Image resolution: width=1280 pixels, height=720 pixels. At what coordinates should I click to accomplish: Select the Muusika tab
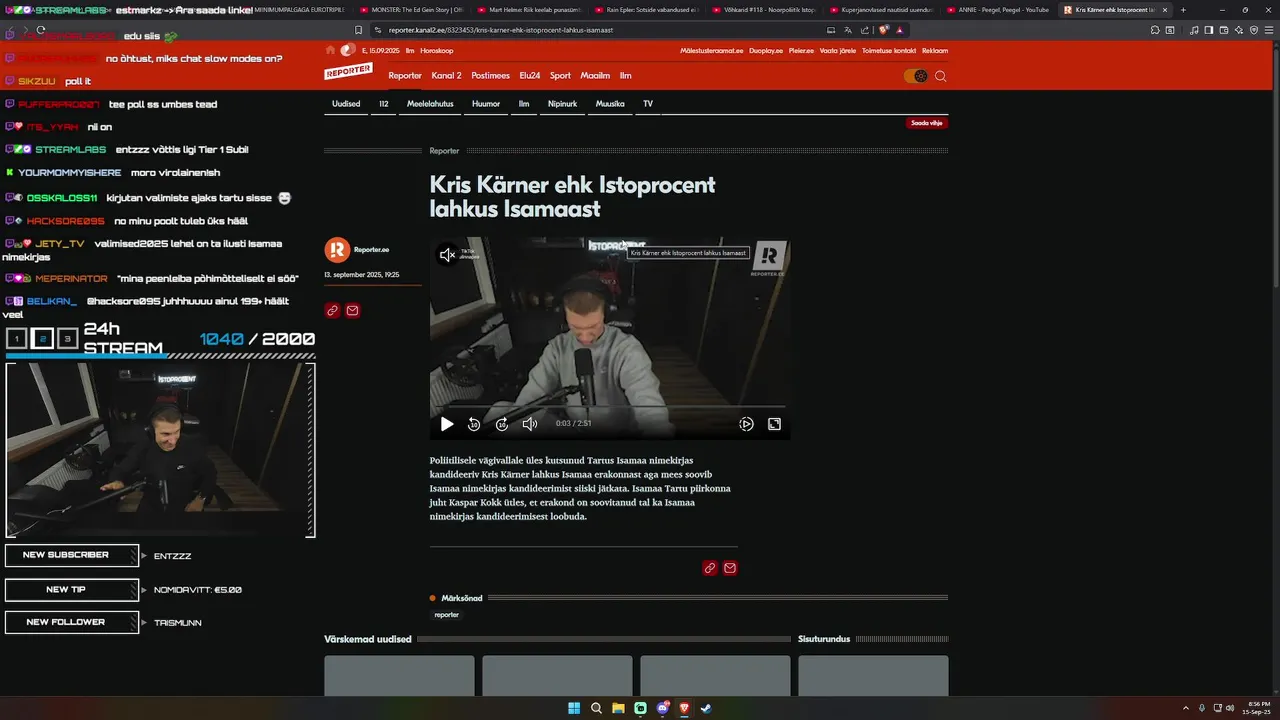pos(610,104)
